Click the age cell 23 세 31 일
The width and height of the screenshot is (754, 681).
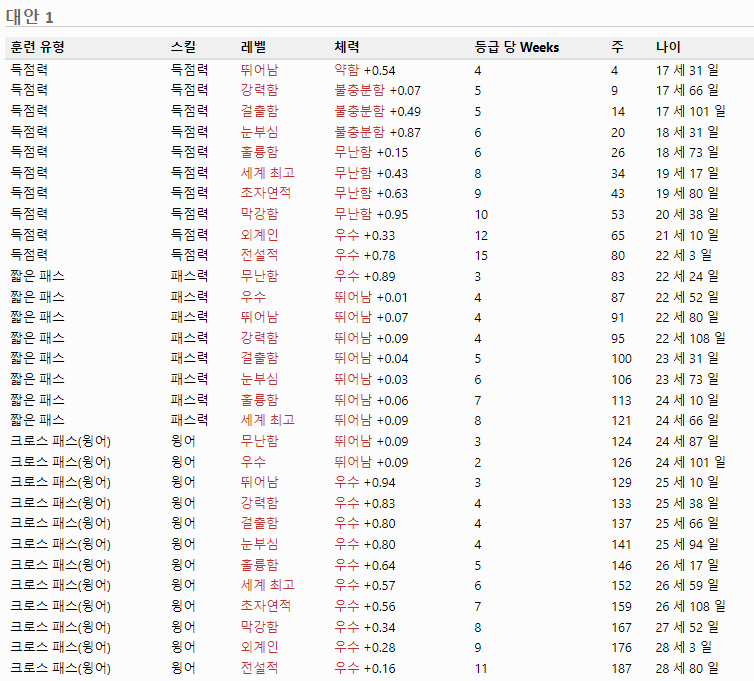pyautogui.click(x=687, y=358)
